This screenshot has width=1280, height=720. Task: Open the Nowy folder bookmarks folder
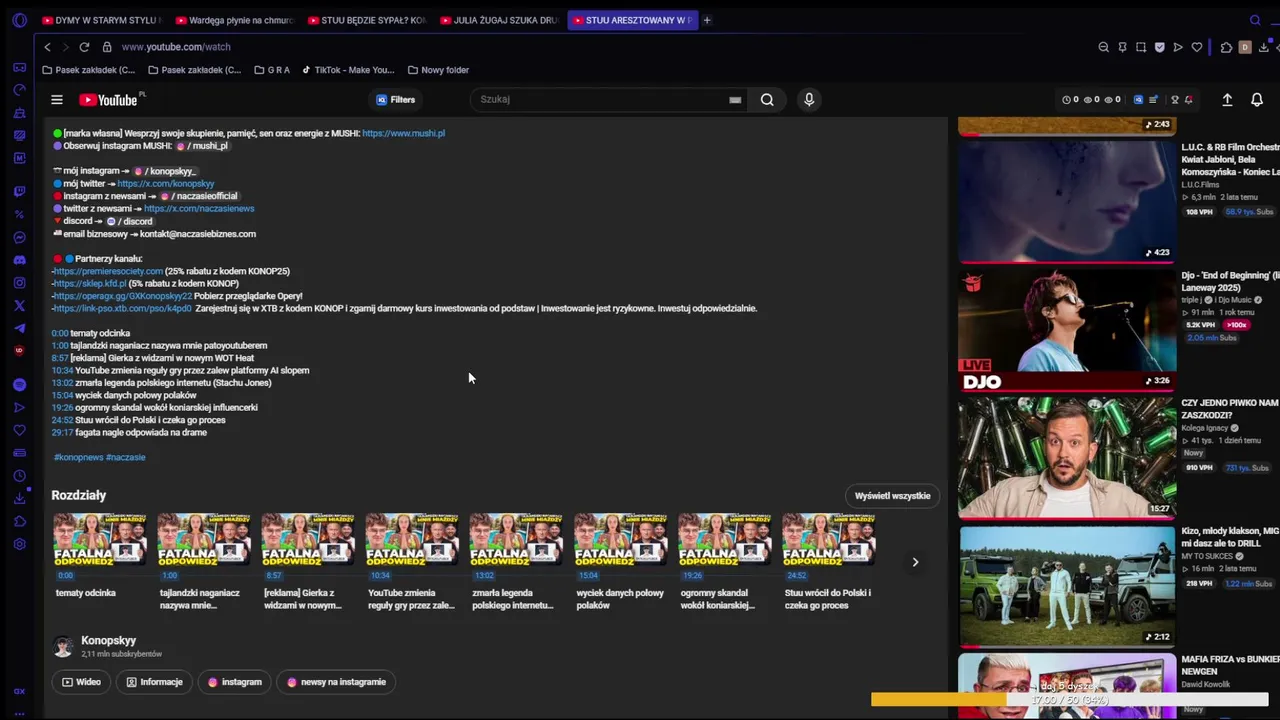[x=438, y=70]
